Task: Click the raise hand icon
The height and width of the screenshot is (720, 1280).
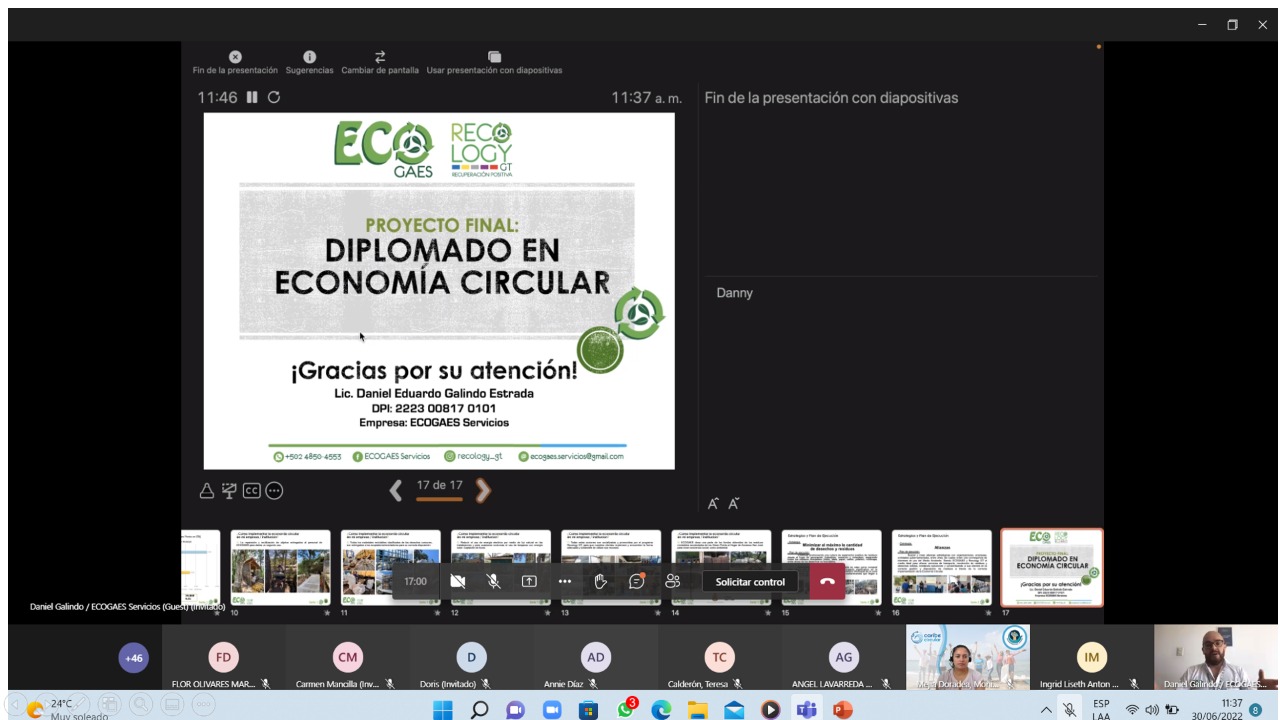Action: [x=600, y=581]
